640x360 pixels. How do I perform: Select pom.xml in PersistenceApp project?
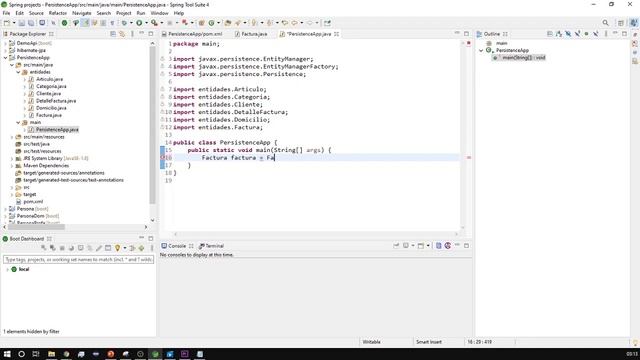point(33,202)
